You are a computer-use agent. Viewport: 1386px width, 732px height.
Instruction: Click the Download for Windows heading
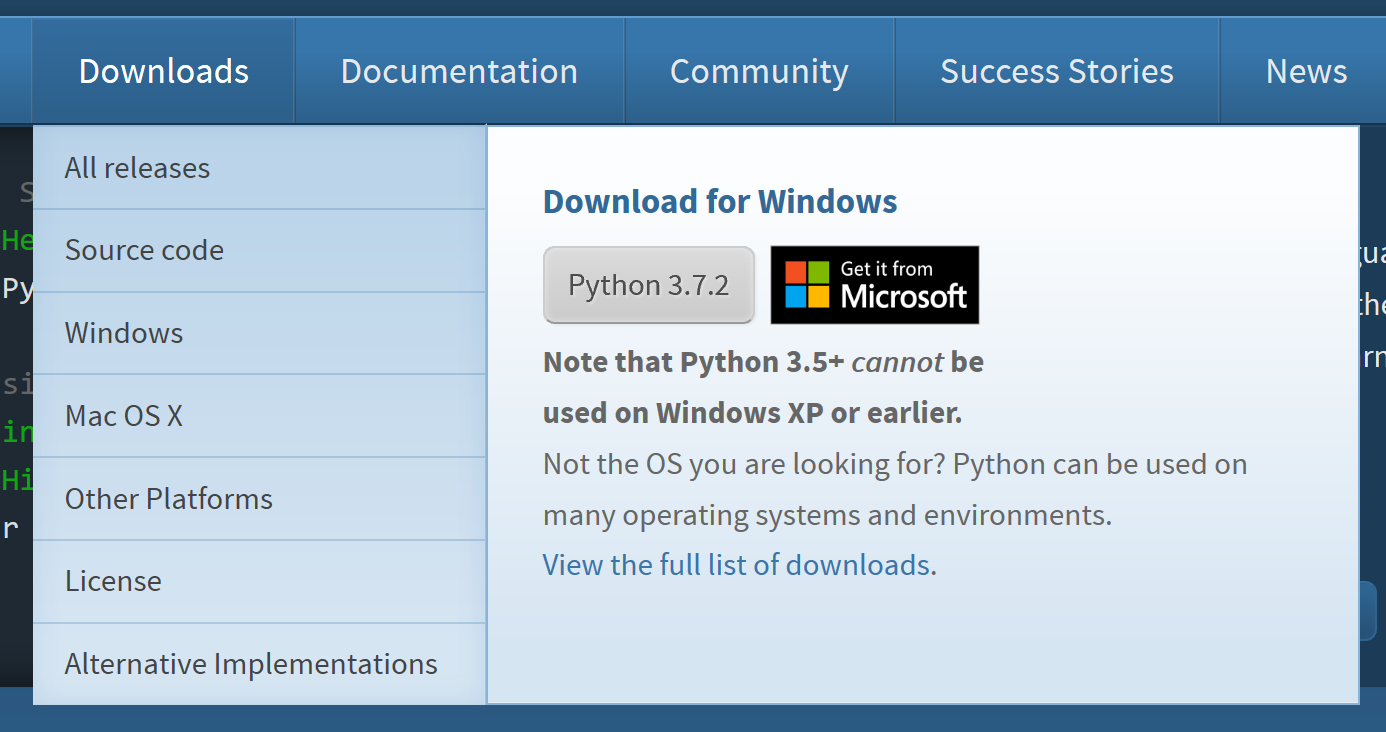(720, 201)
